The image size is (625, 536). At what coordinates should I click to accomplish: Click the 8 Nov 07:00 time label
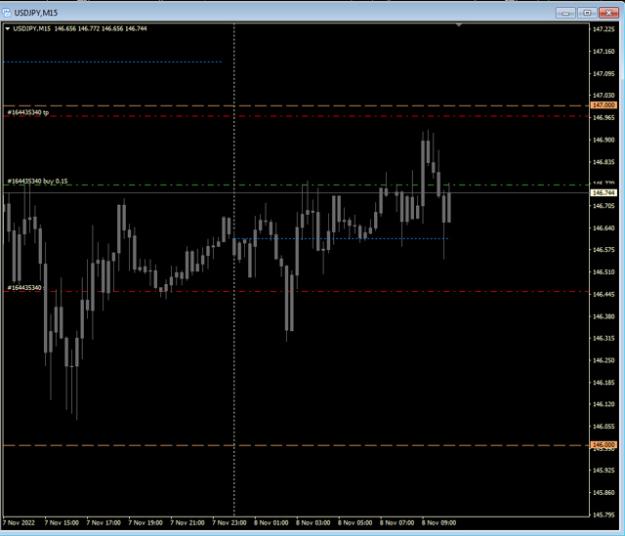397,522
